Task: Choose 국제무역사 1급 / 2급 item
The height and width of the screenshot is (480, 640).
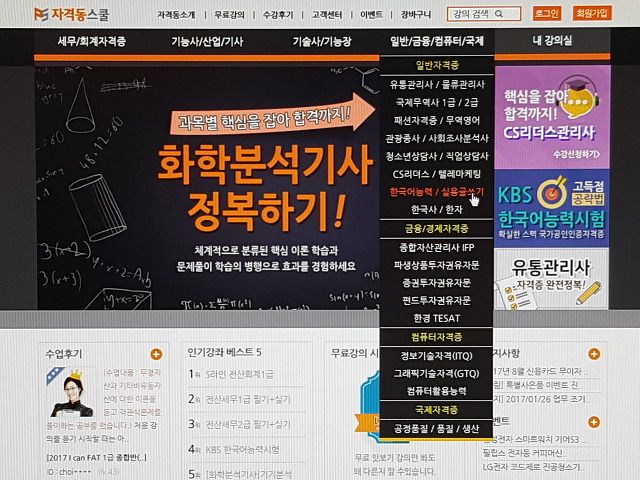Action: click(x=437, y=102)
